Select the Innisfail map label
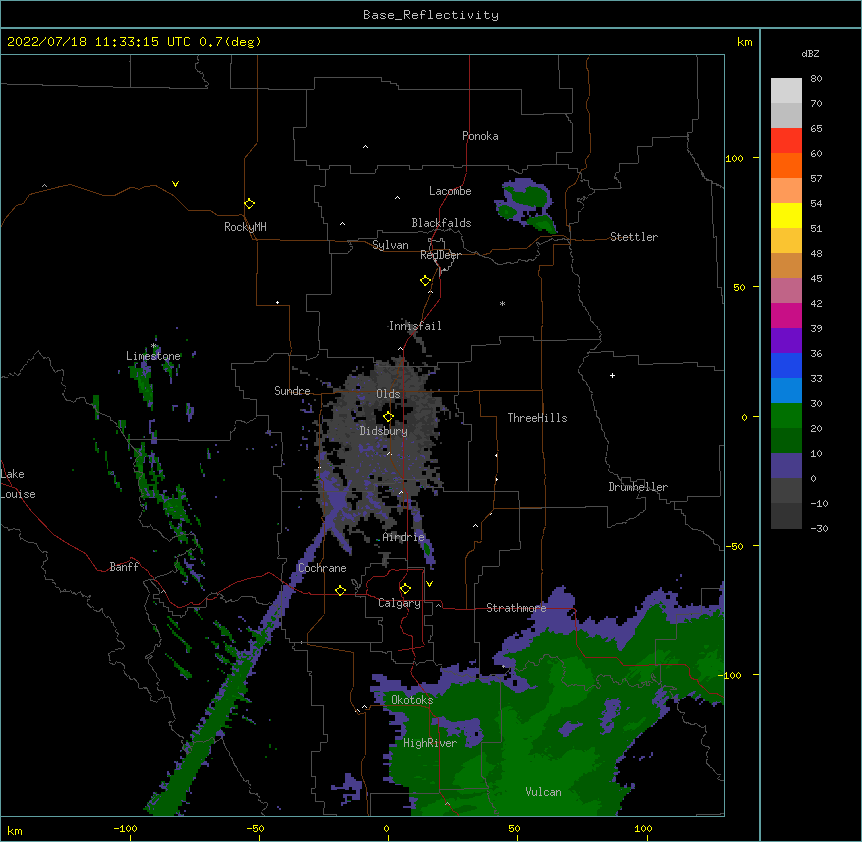This screenshot has width=862, height=842. (415, 326)
